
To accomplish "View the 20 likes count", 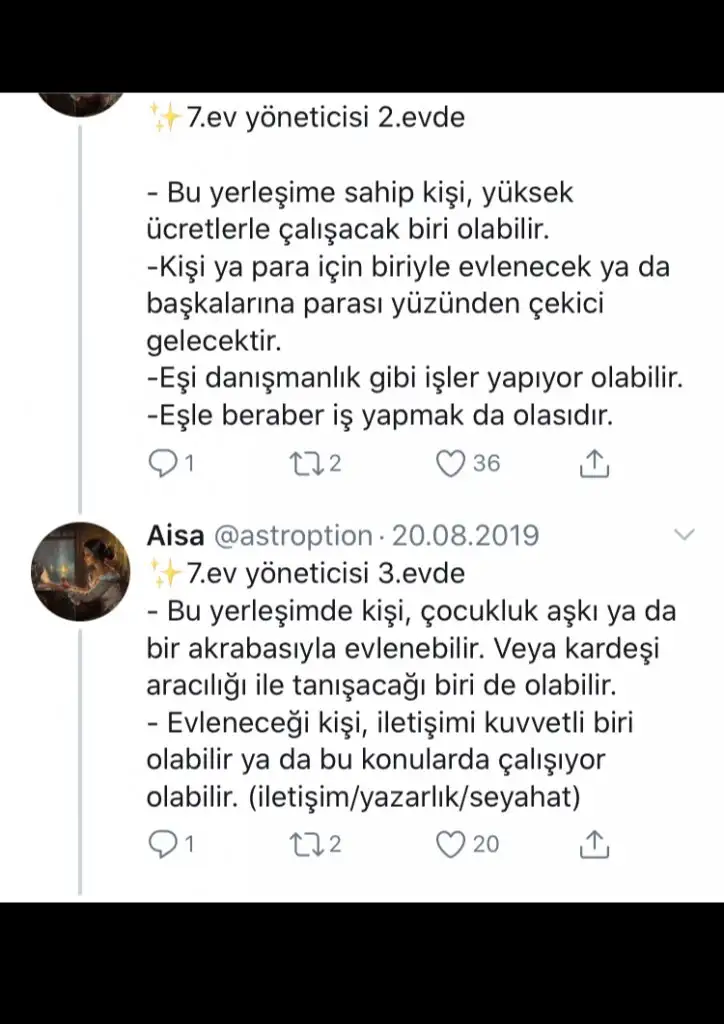I will coord(486,845).
